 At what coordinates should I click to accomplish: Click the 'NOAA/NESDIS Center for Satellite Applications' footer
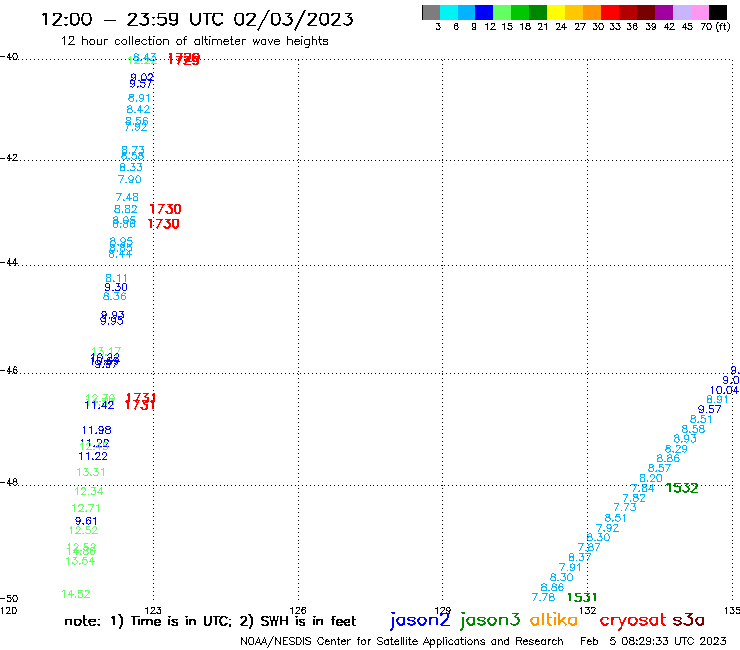coord(402,642)
